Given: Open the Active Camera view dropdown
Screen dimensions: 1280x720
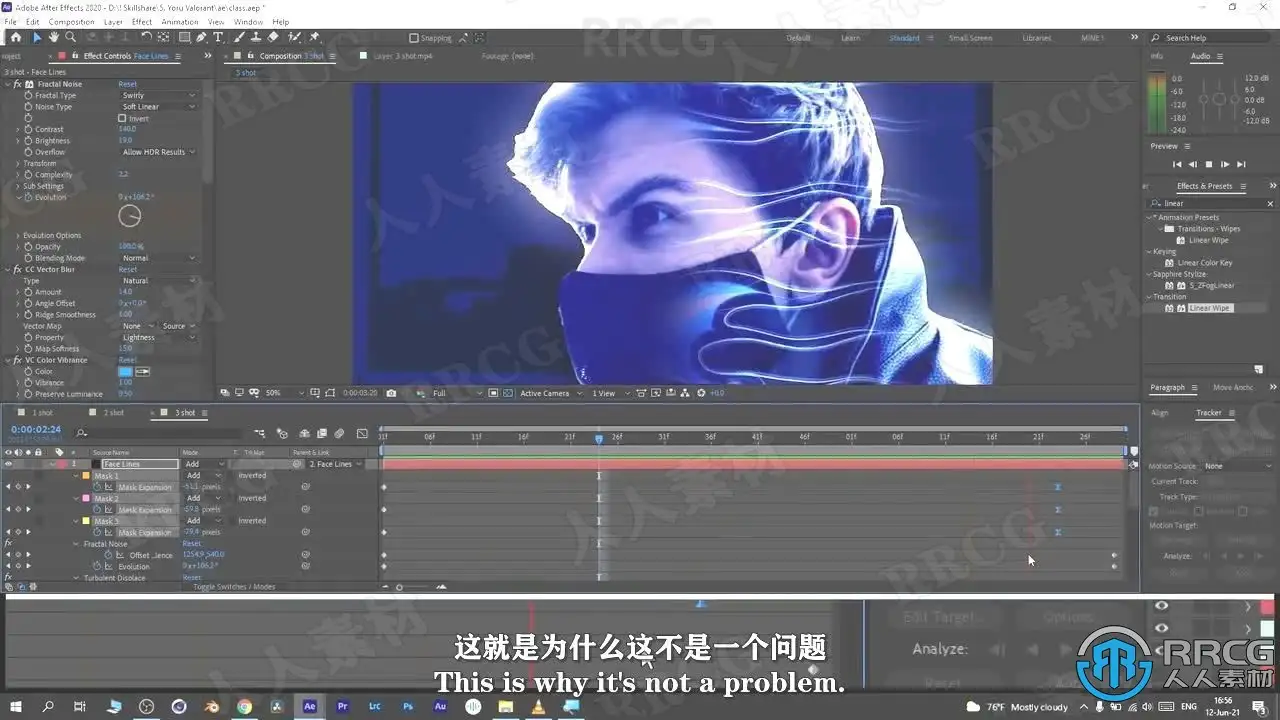Looking at the screenshot, I should tap(550, 393).
